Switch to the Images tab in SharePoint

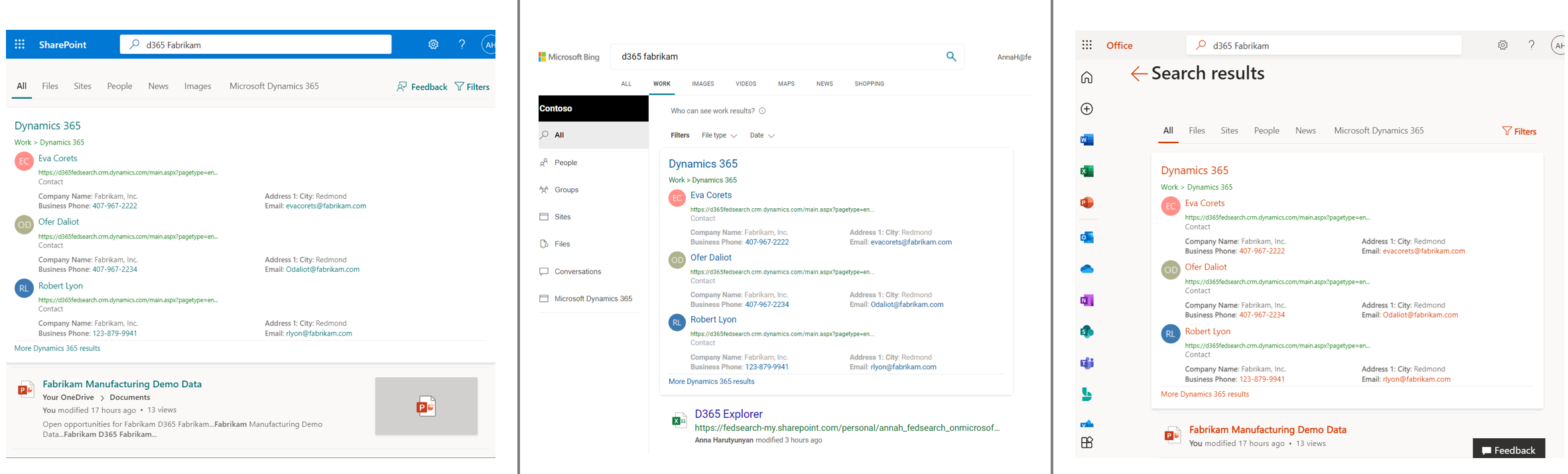pos(198,86)
